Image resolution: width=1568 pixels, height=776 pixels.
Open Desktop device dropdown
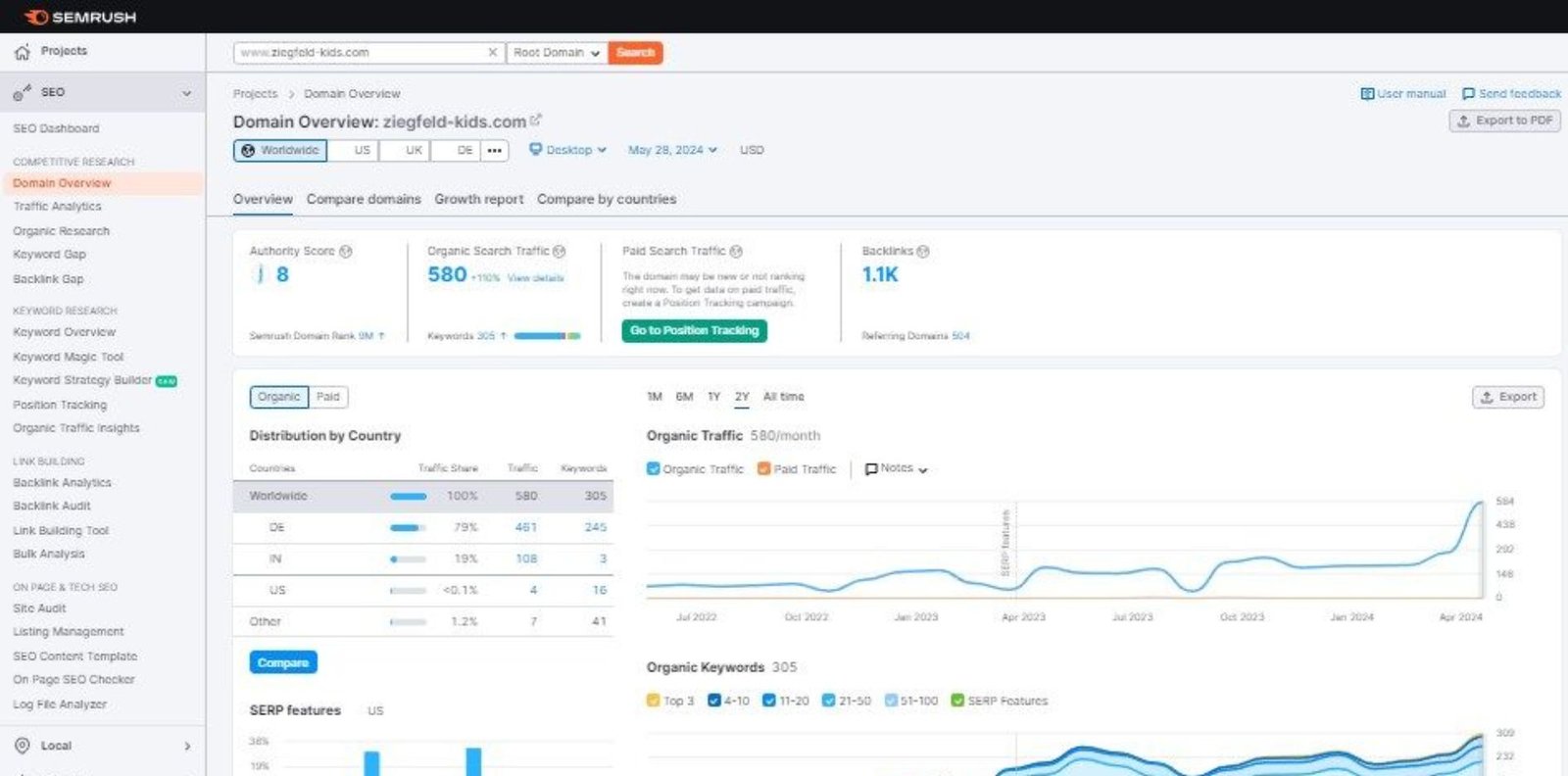[x=568, y=150]
